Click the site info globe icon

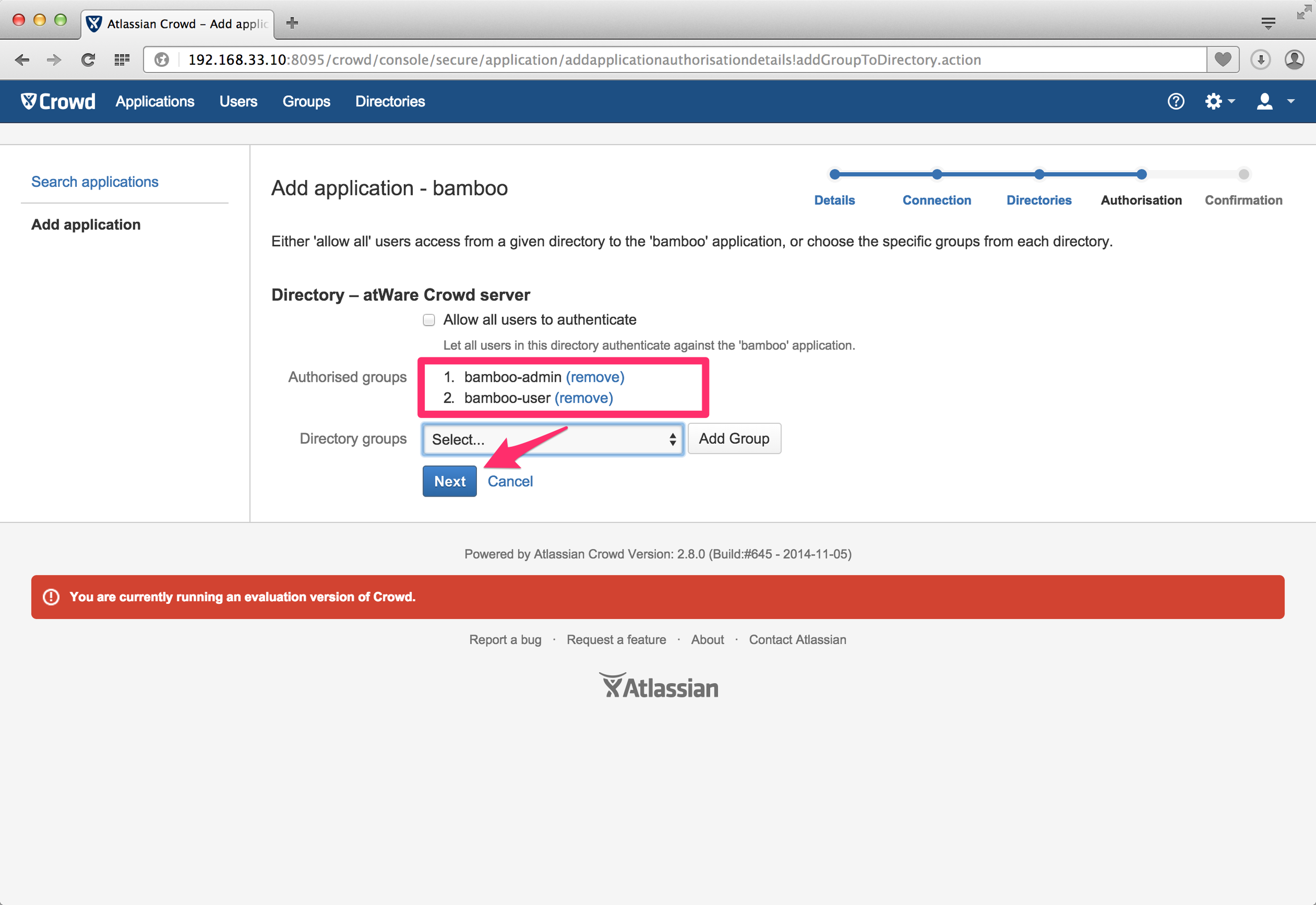[162, 59]
